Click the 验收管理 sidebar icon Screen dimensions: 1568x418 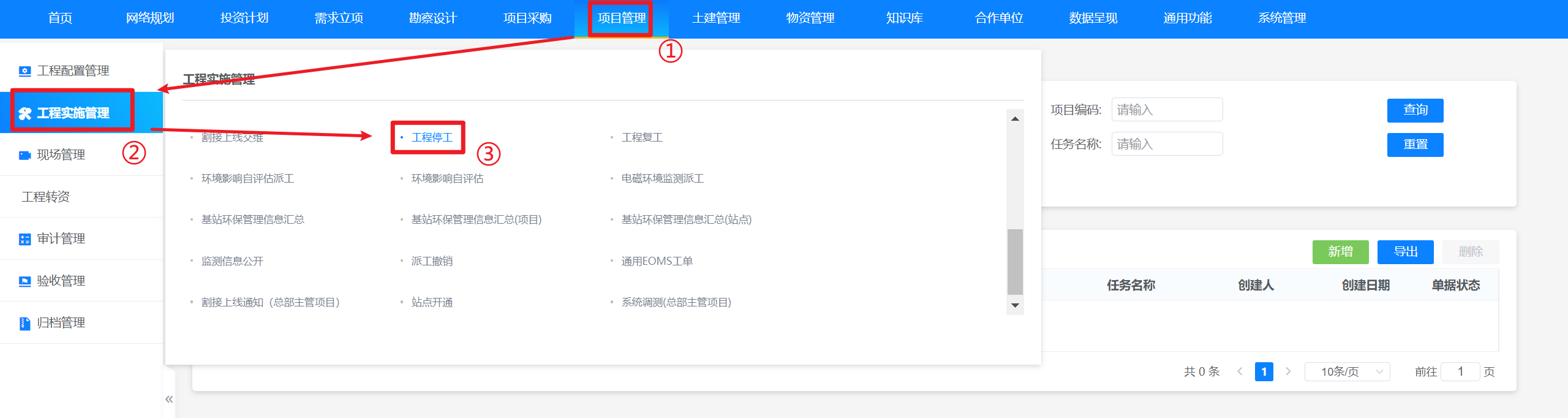[x=24, y=281]
